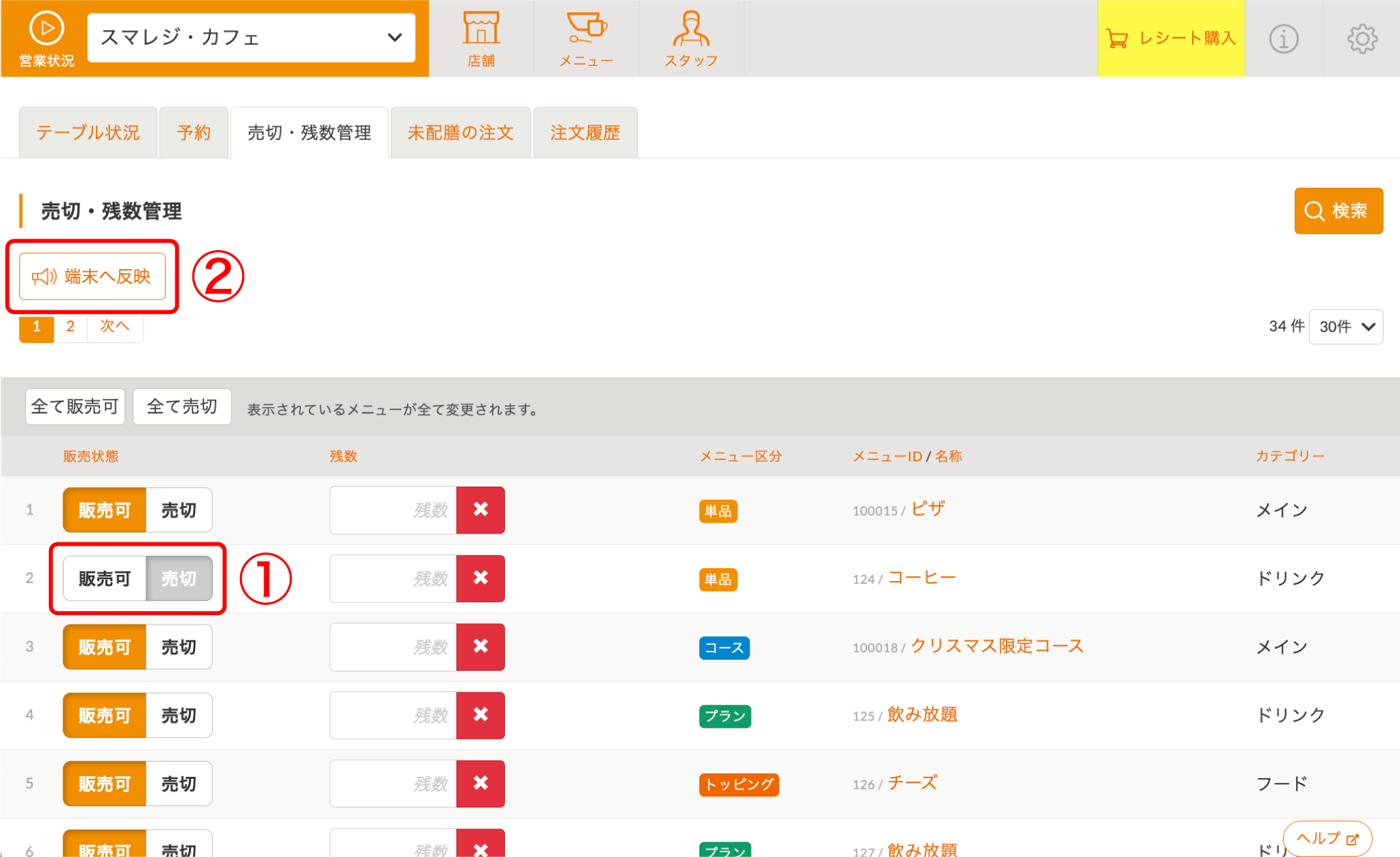Viewport: 1400px width, 857px height.
Task: Expand the スマレジ・カフェ store dropdown
Action: coord(251,37)
